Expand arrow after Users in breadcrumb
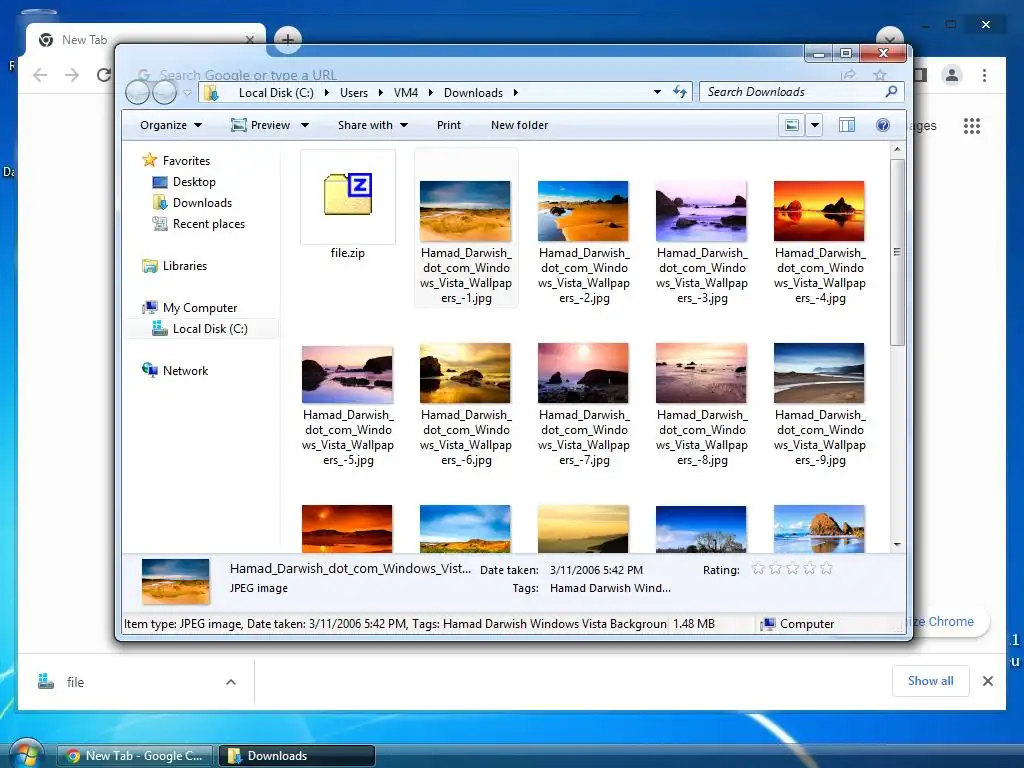The image size is (1024, 768). point(381,93)
